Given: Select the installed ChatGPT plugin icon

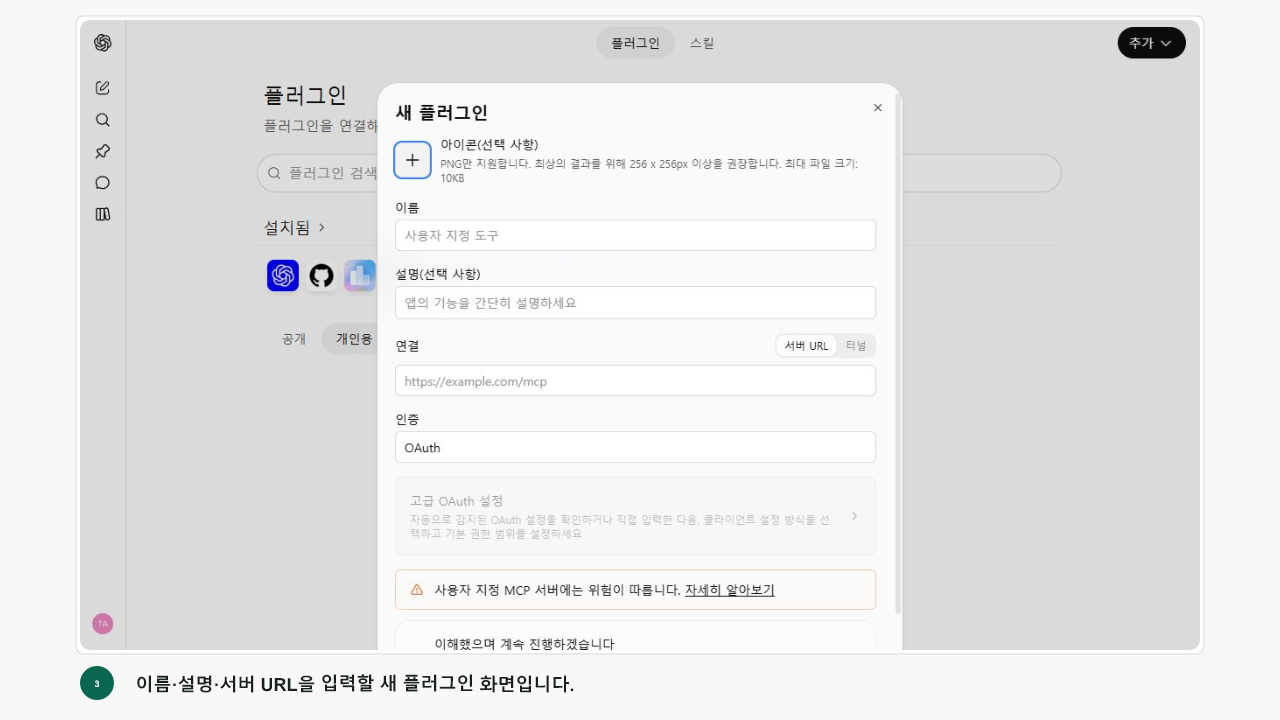Looking at the screenshot, I should pos(283,275).
